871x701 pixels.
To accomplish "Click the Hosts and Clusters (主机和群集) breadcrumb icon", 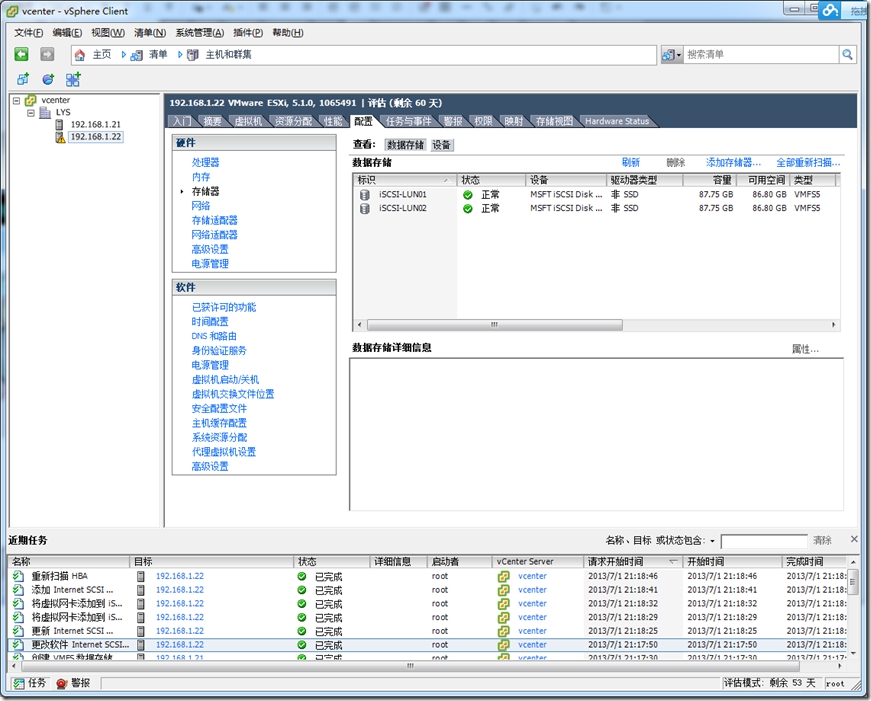I will tap(193, 55).
